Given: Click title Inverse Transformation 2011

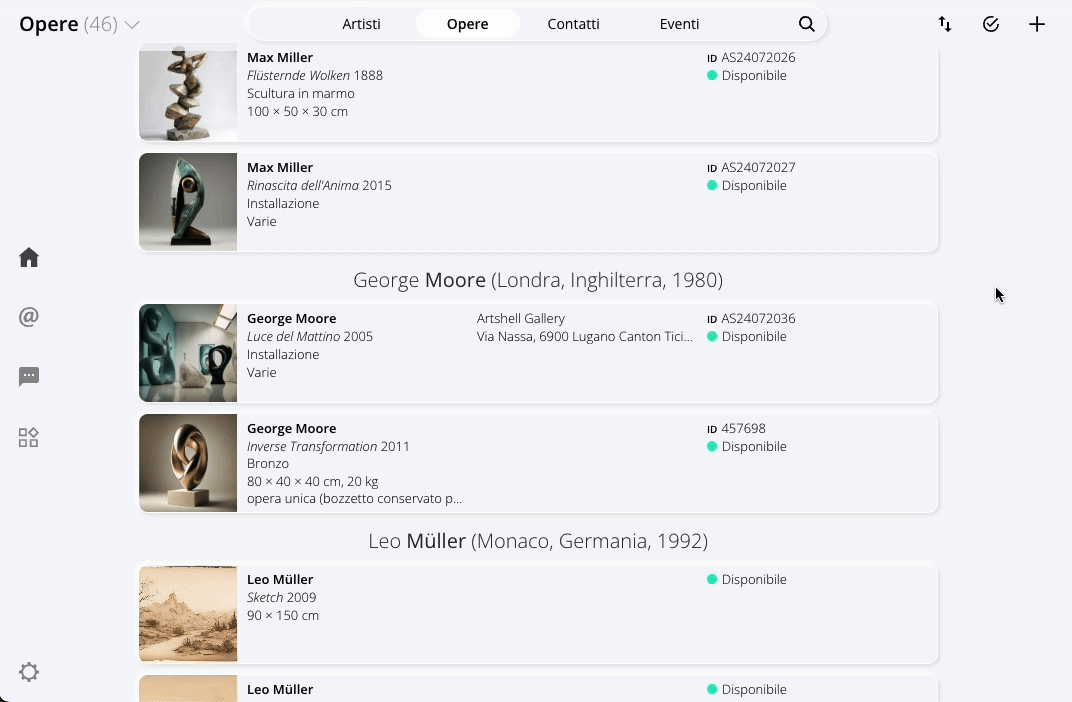Looking at the screenshot, I should (328, 446).
